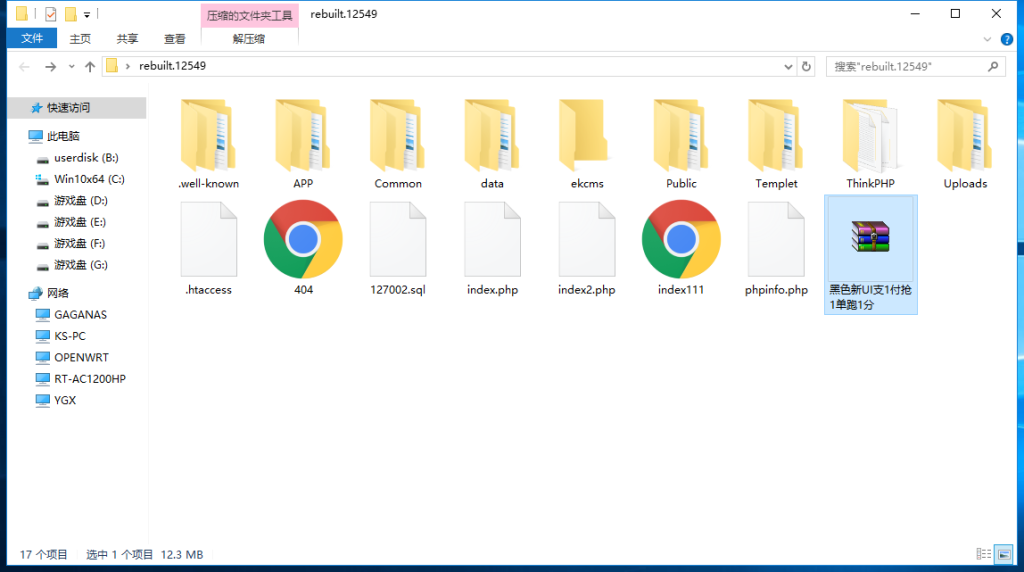
Task: Open the data folder
Action: (x=492, y=144)
